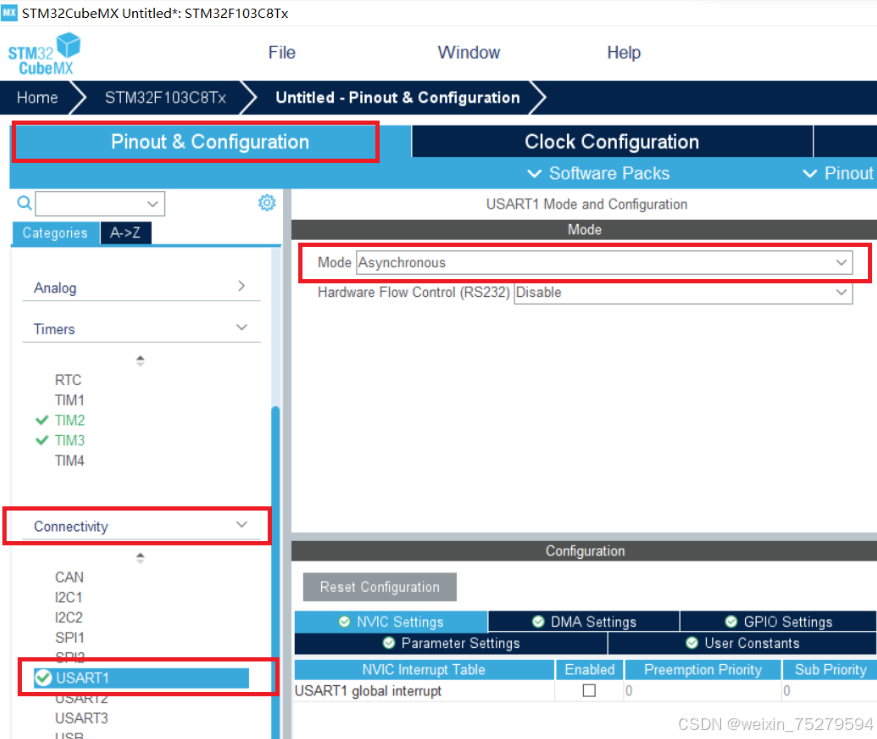Viewport: 877px width, 739px height.
Task: Click the DMA Settings status check icon
Action: tap(538, 622)
